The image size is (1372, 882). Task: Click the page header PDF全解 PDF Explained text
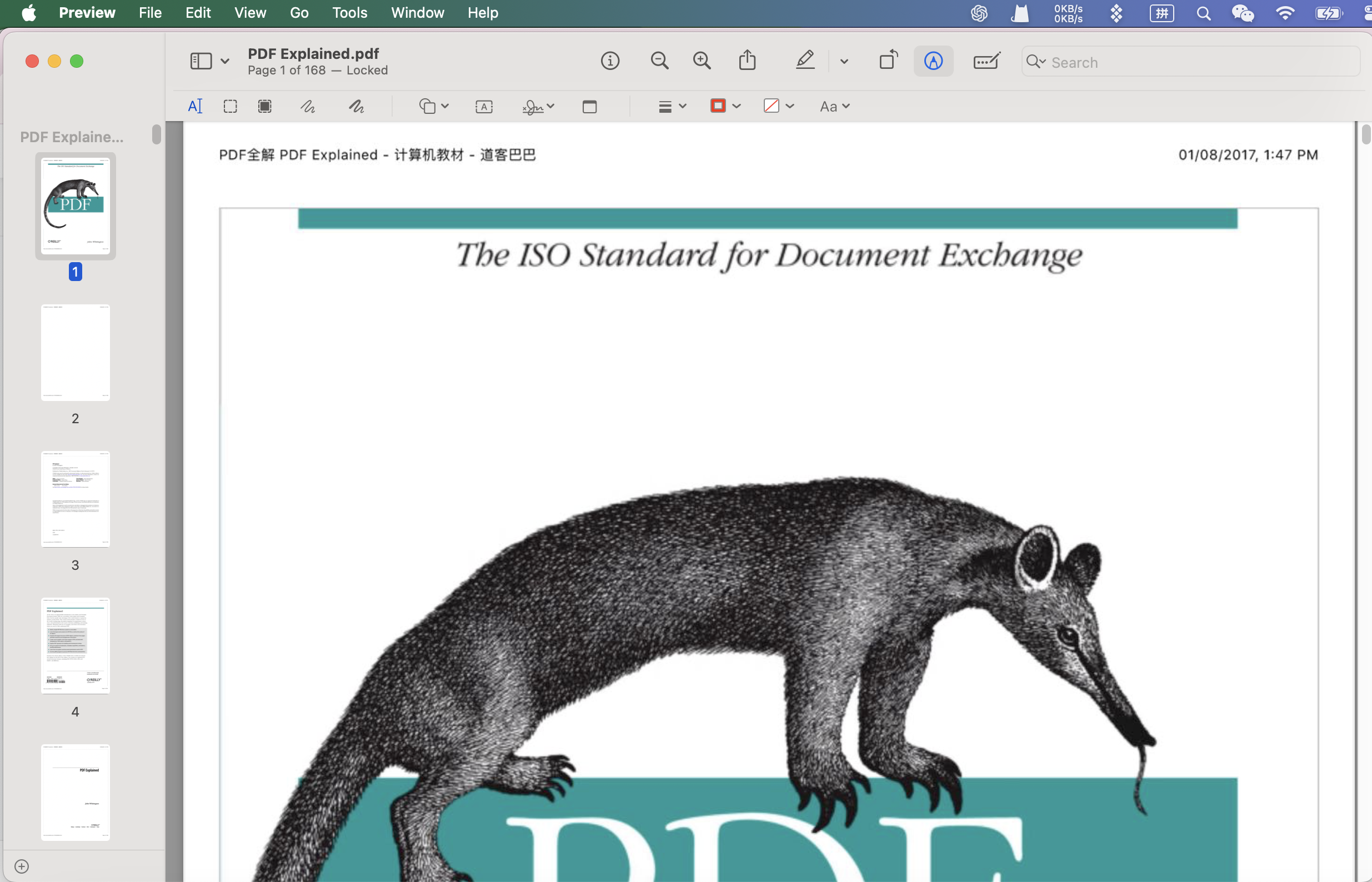377,154
